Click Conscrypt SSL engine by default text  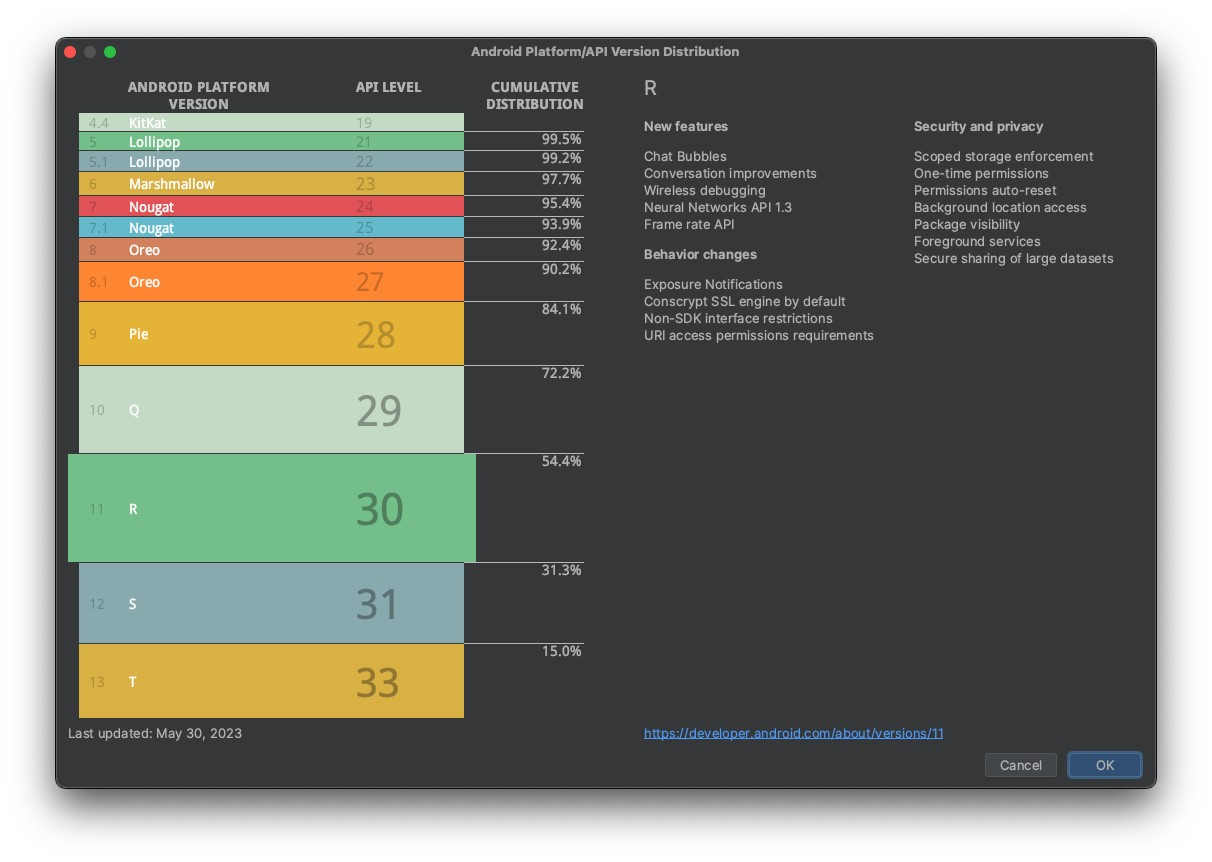pyautogui.click(x=744, y=301)
